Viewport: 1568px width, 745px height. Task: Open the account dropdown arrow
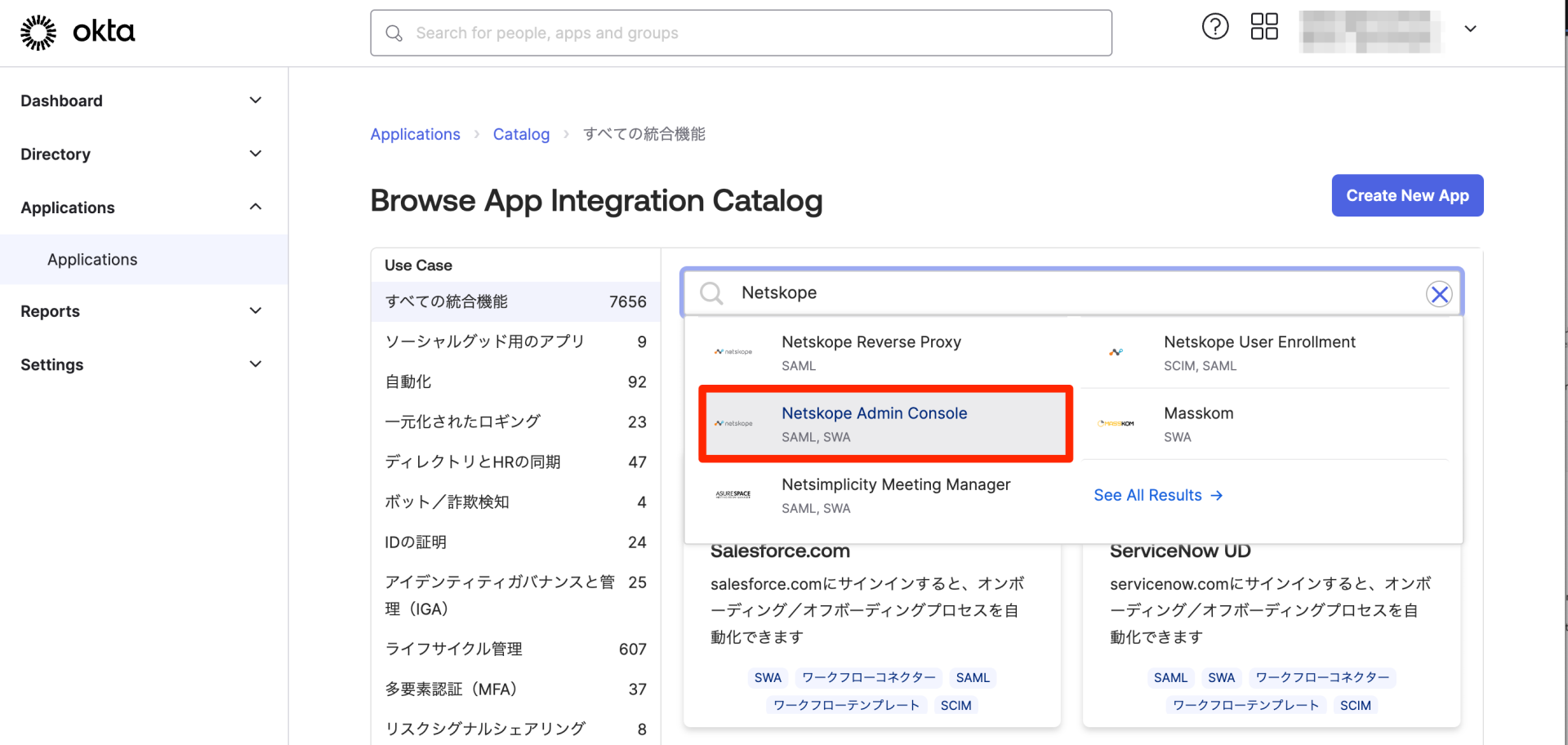tap(1470, 29)
